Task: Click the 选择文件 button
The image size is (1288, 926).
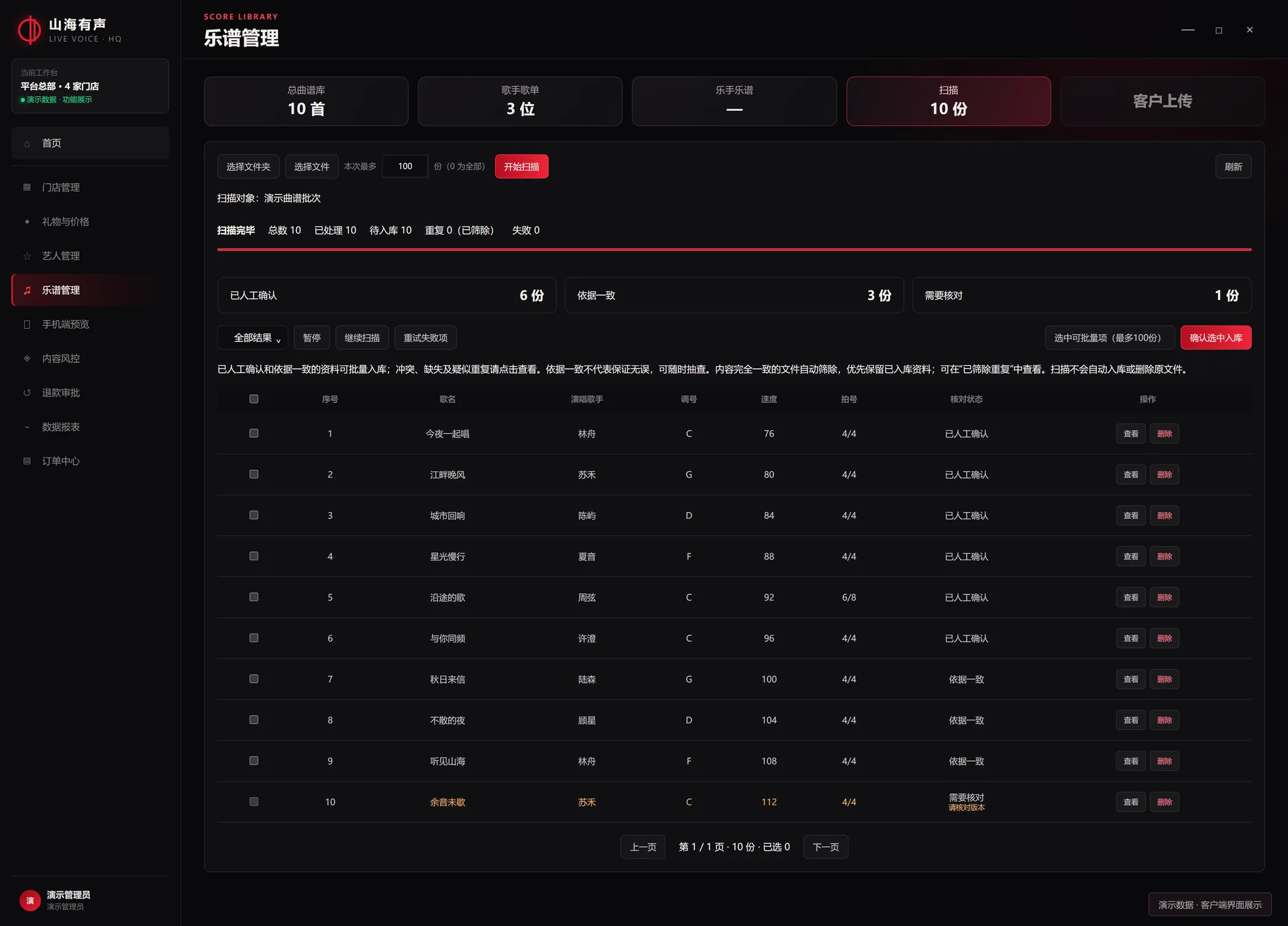Action: (x=312, y=166)
